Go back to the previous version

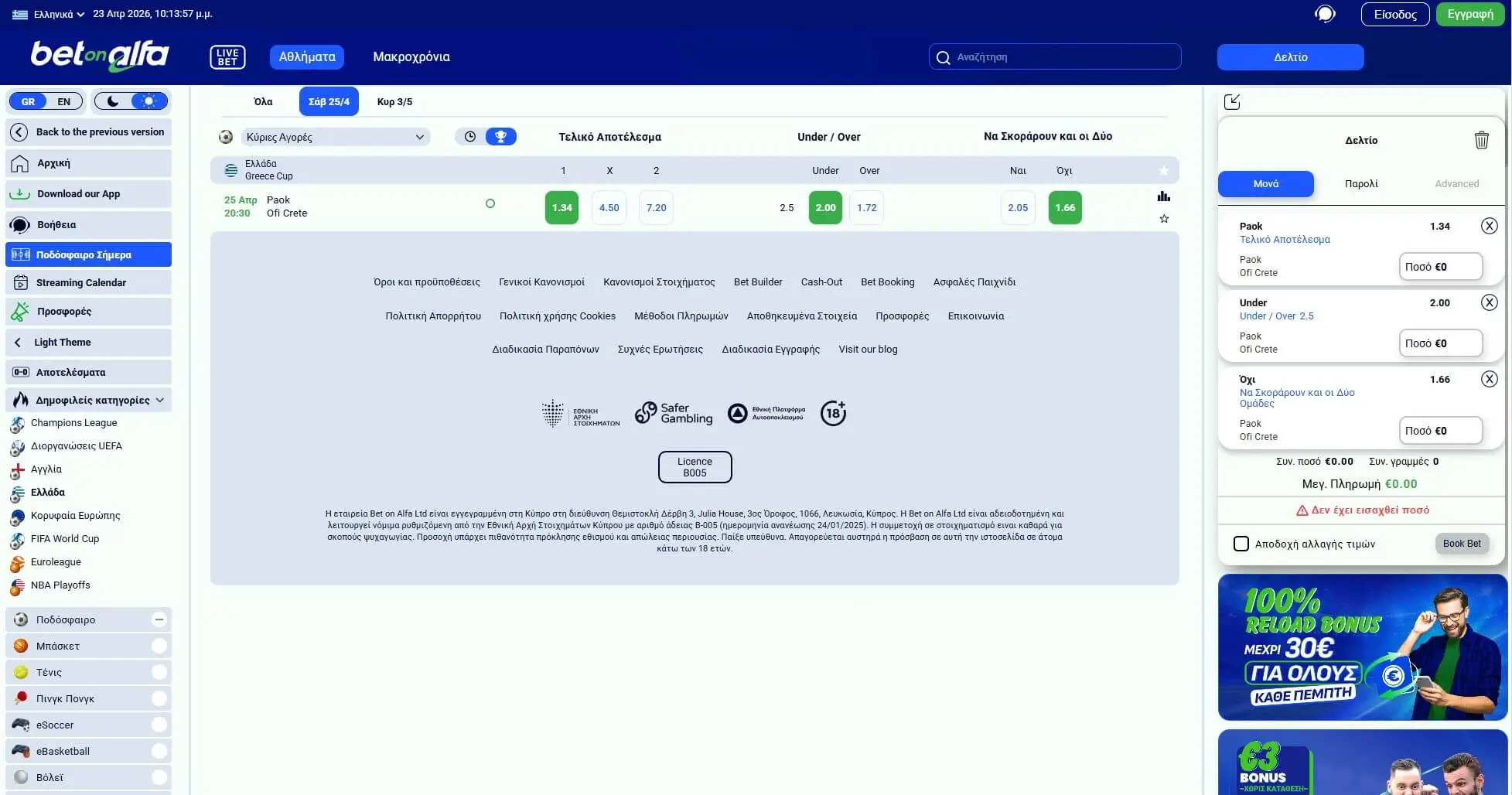88,132
